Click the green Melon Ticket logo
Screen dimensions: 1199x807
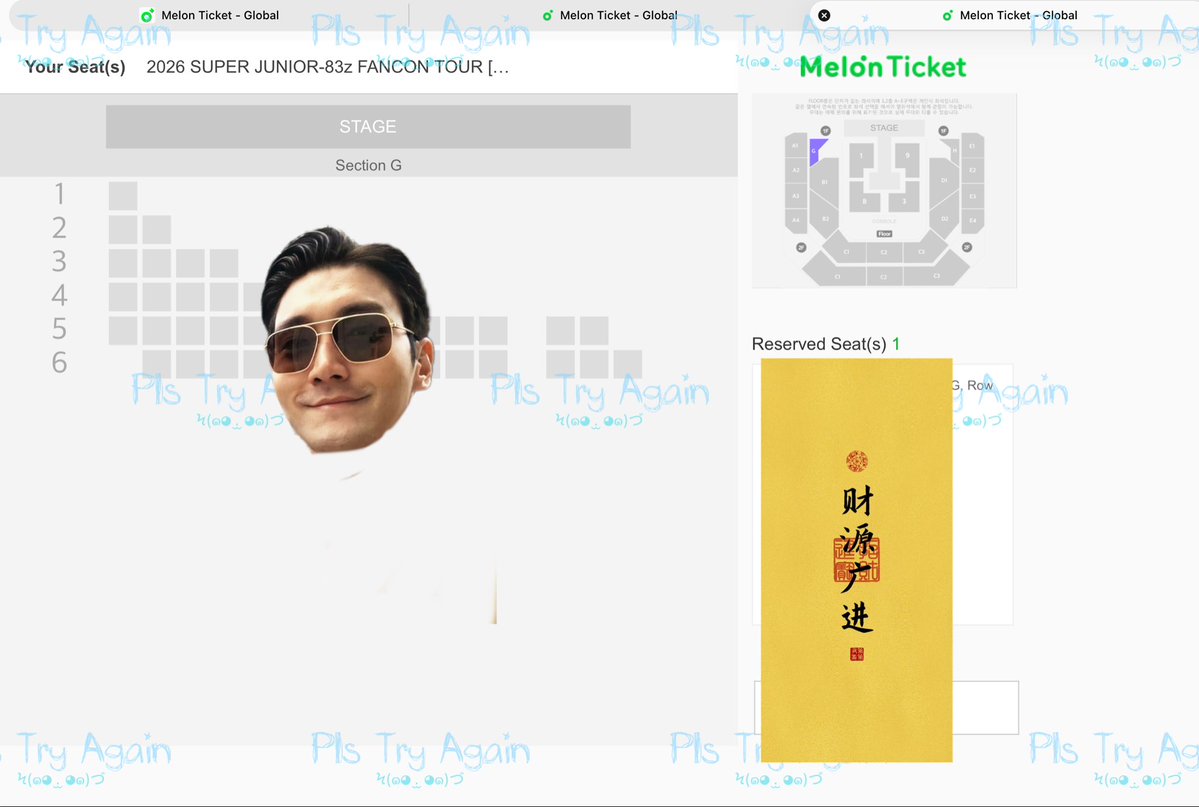[x=883, y=67]
